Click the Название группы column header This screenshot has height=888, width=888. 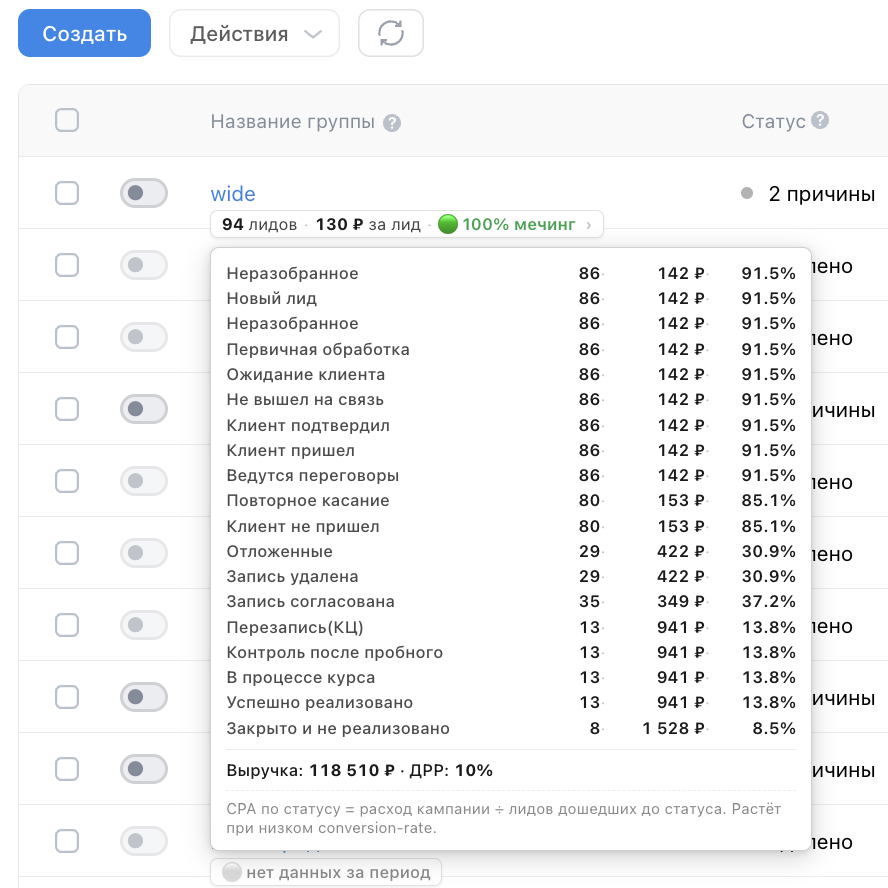[x=293, y=122]
